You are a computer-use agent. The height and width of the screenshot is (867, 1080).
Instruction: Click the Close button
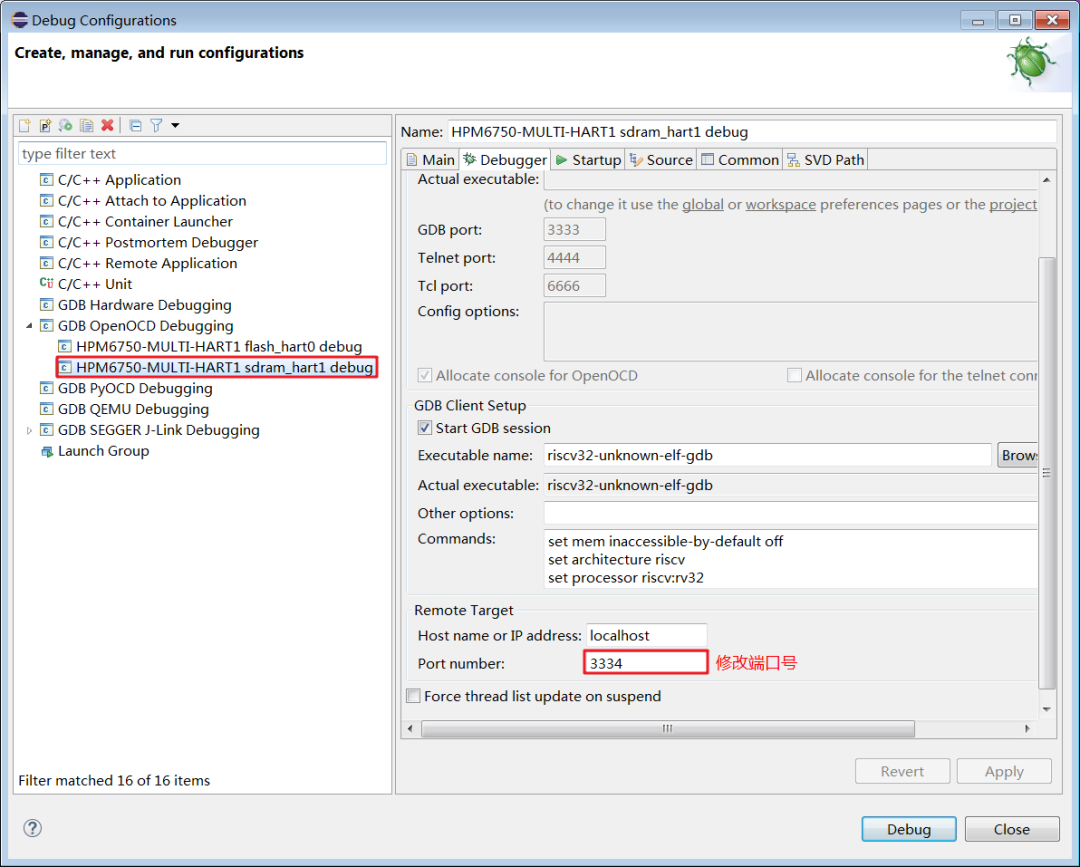click(x=1011, y=829)
